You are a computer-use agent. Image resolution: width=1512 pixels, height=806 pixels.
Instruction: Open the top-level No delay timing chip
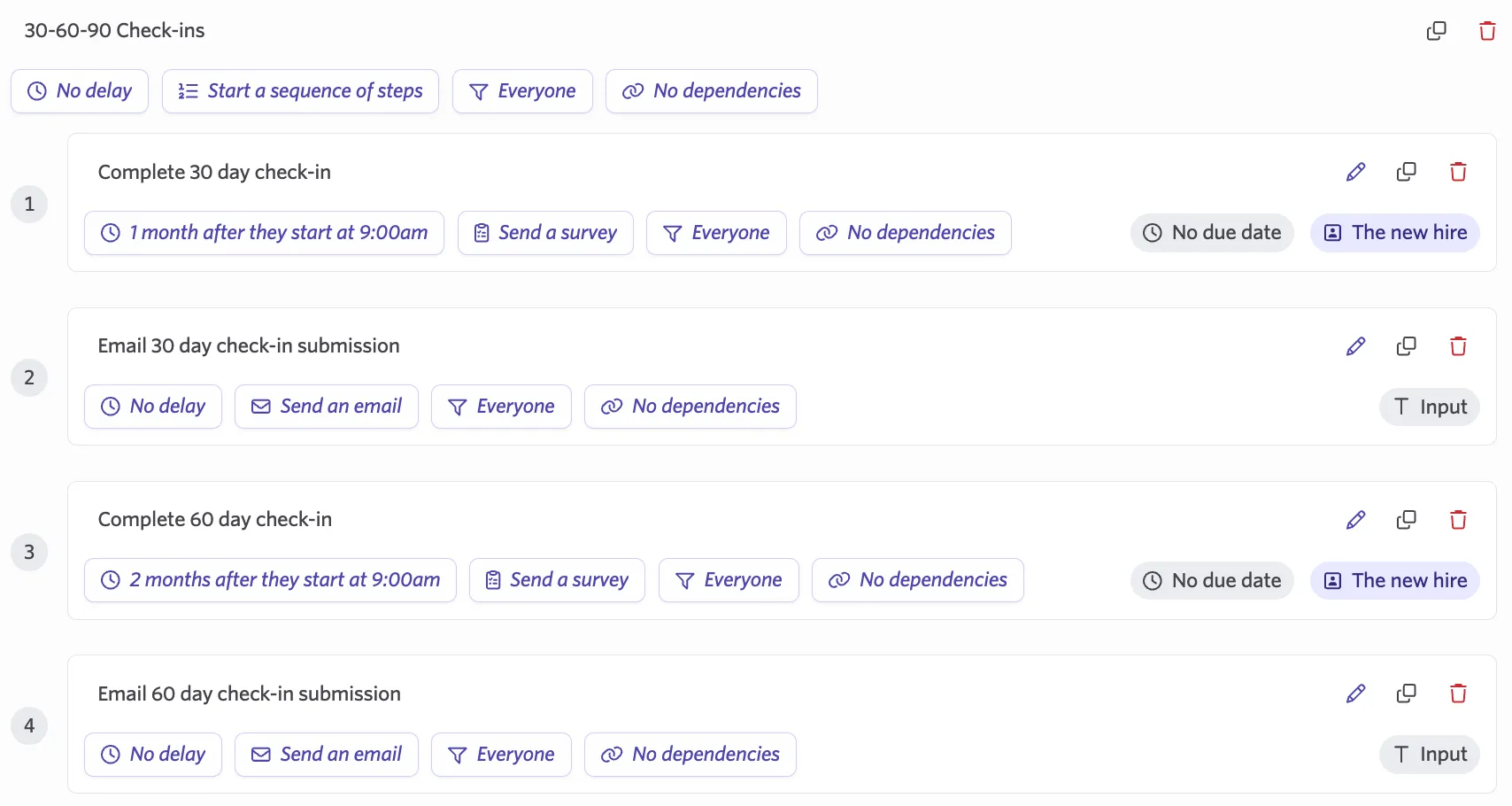pyautogui.click(x=80, y=91)
